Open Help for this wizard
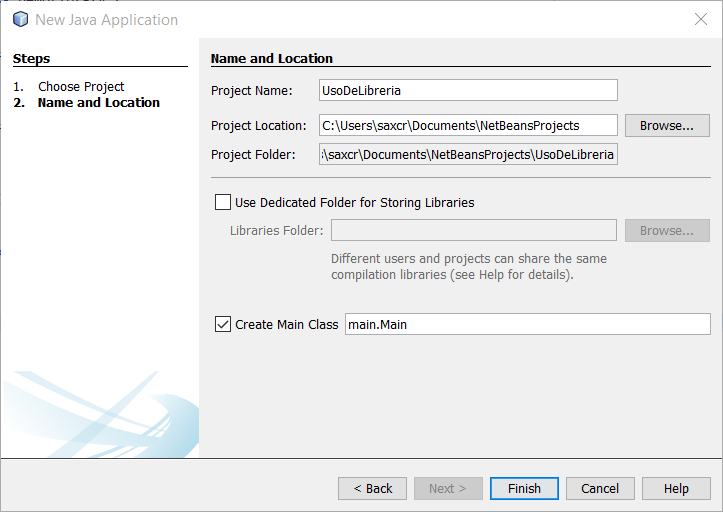 click(x=676, y=488)
